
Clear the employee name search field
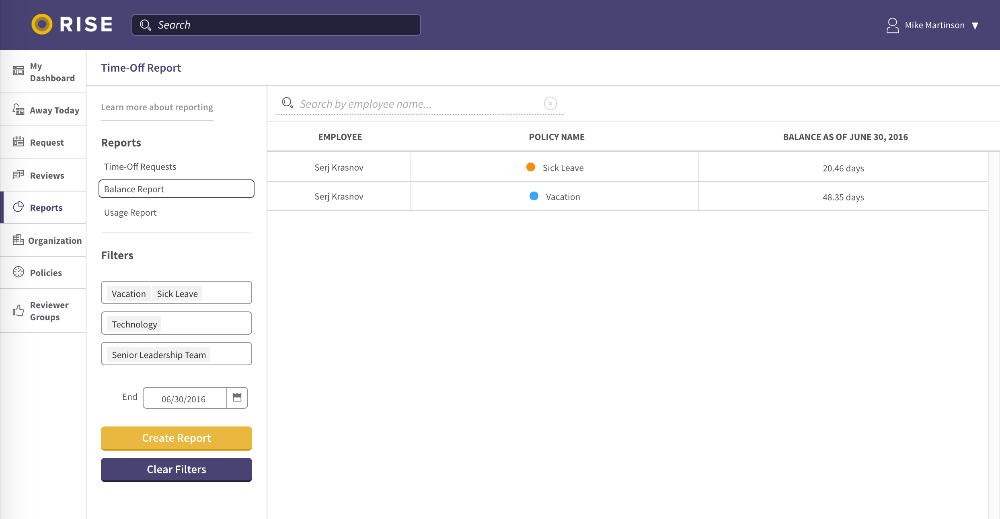(x=550, y=103)
